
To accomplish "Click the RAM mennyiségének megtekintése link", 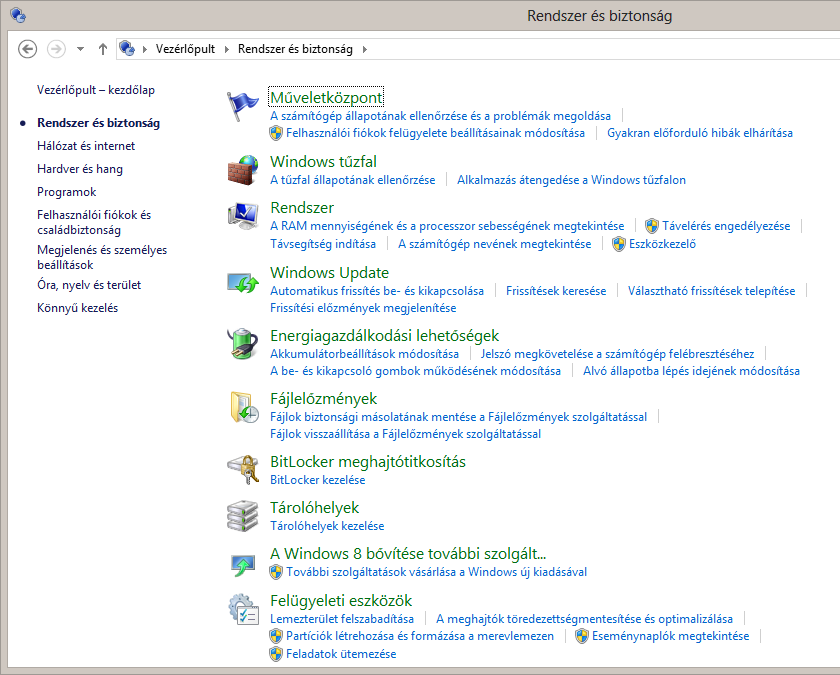I will [x=447, y=226].
